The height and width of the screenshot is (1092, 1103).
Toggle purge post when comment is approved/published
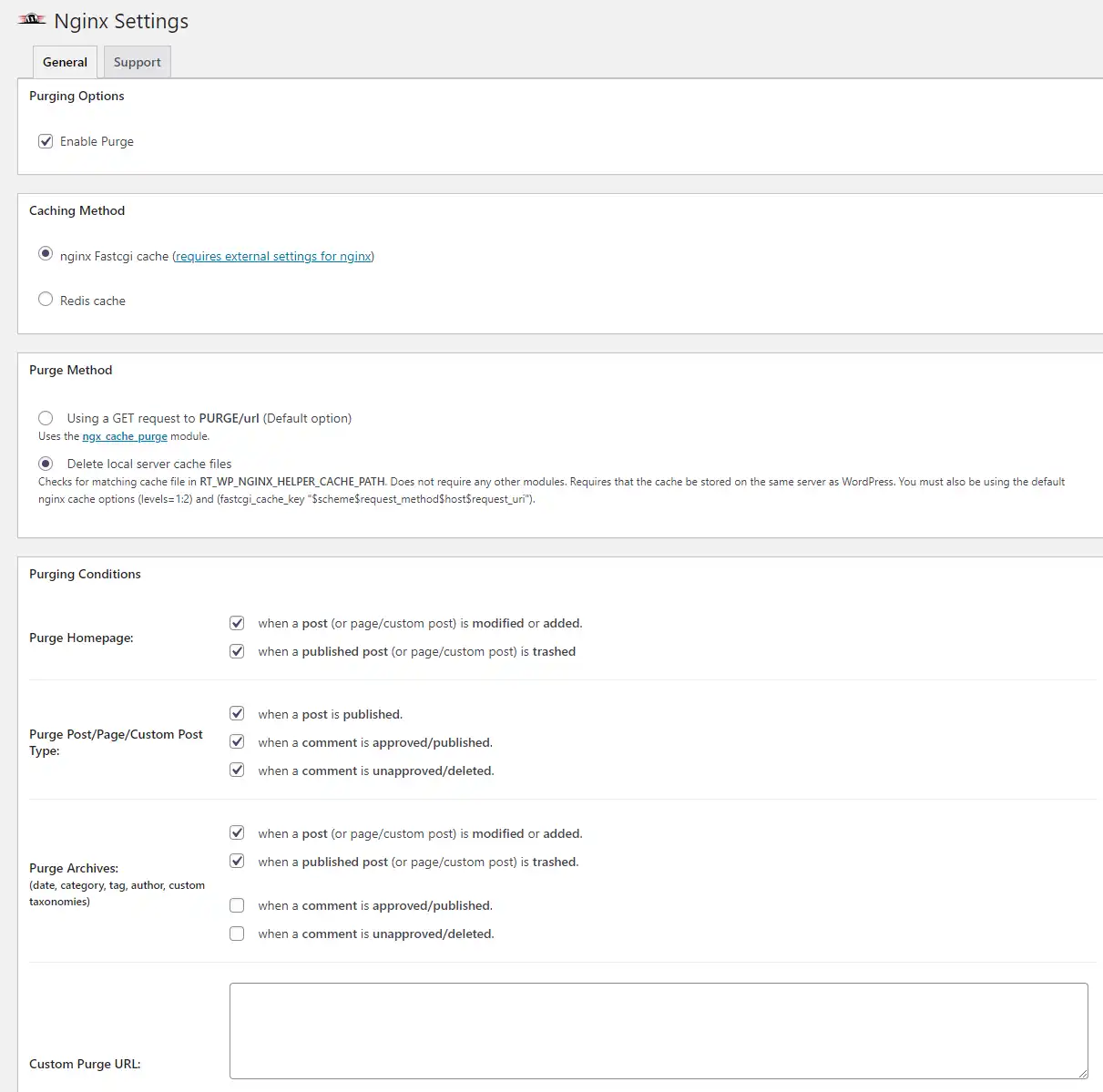click(x=237, y=741)
